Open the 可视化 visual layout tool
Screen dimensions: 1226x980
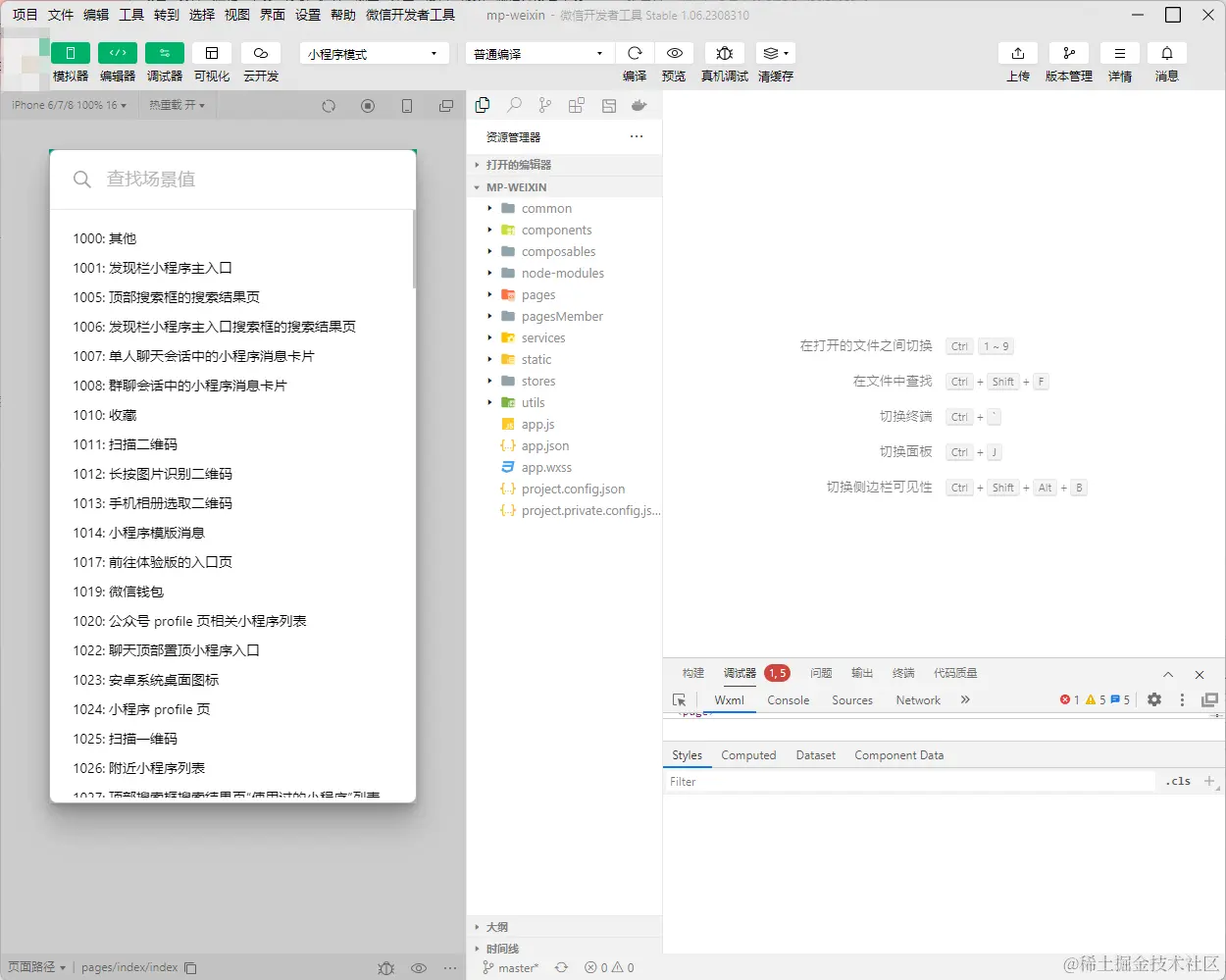tap(212, 53)
